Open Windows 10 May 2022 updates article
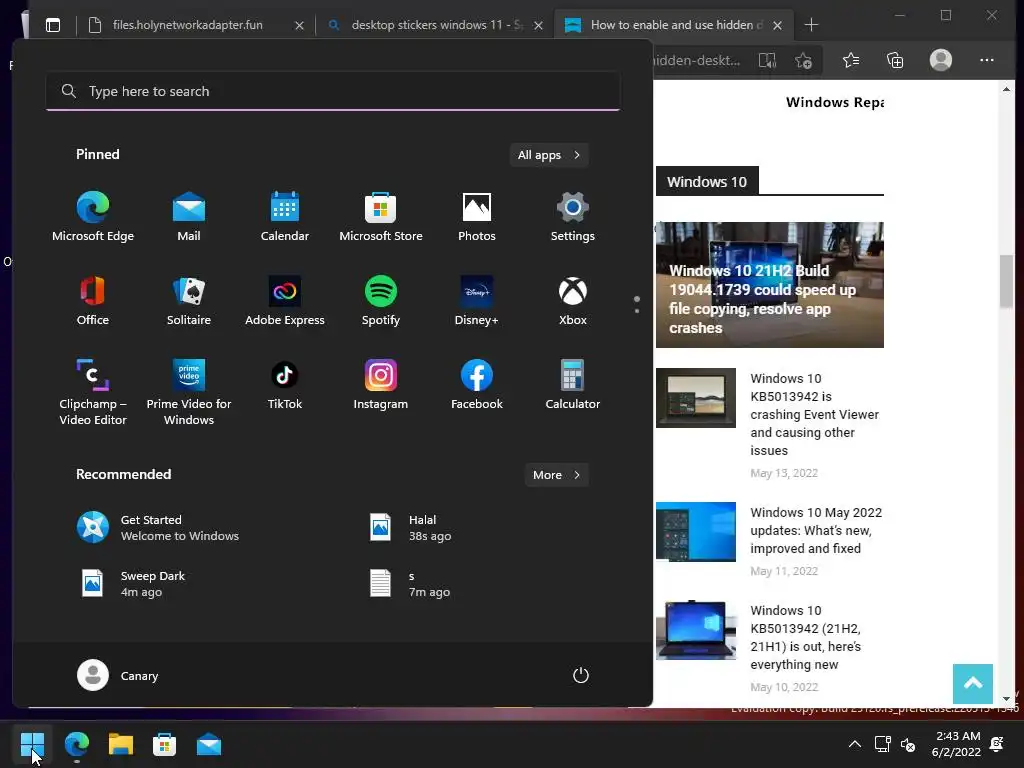1024x768 pixels. 816,530
